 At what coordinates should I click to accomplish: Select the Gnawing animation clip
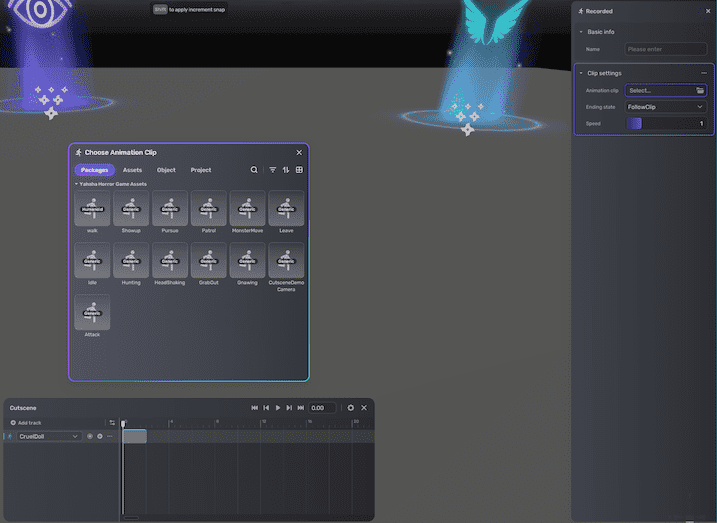tap(247, 261)
